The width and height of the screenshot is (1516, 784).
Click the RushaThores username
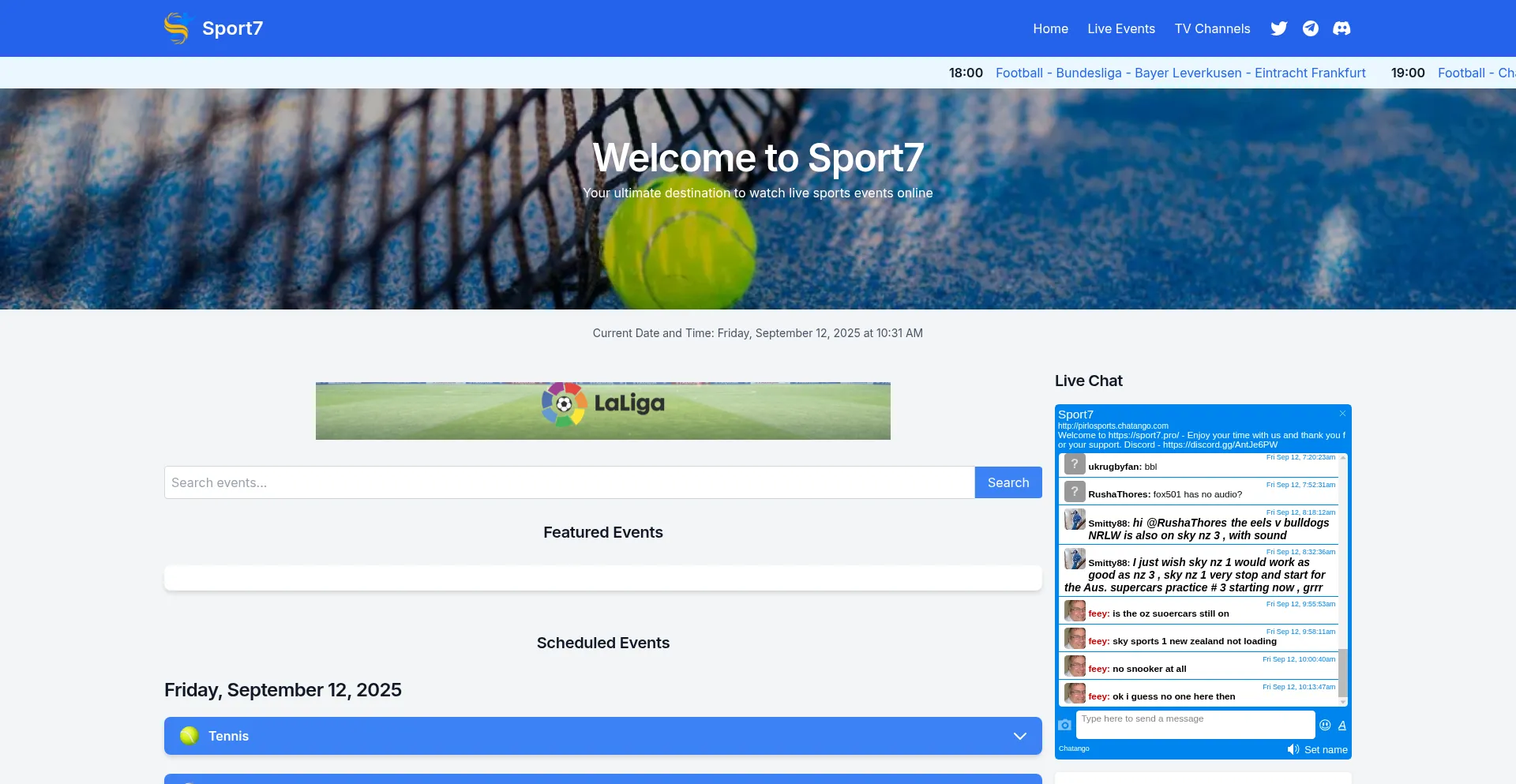pos(1119,494)
